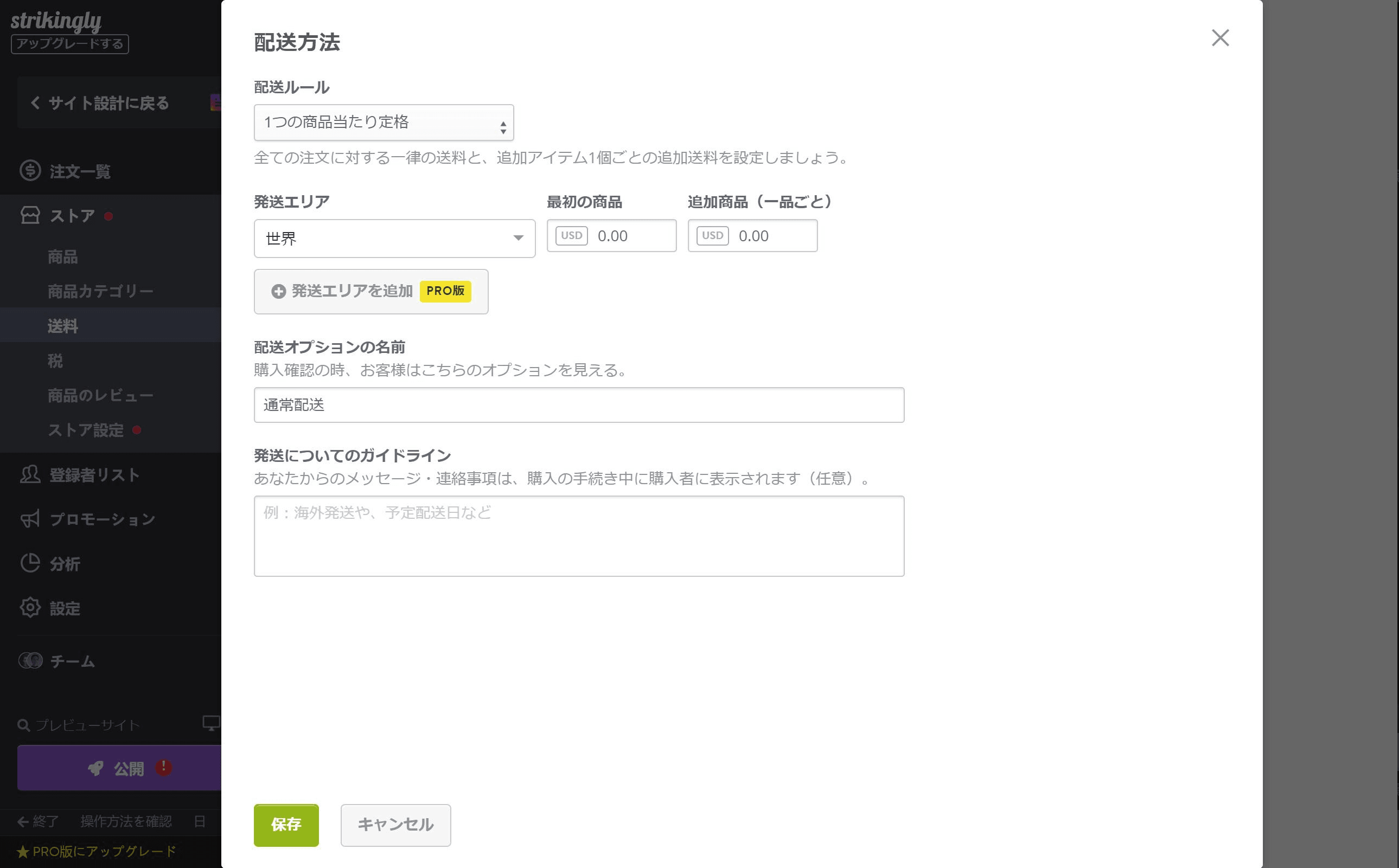Click the キャンセル button
Screen dimensions: 1399x868
tap(395, 825)
